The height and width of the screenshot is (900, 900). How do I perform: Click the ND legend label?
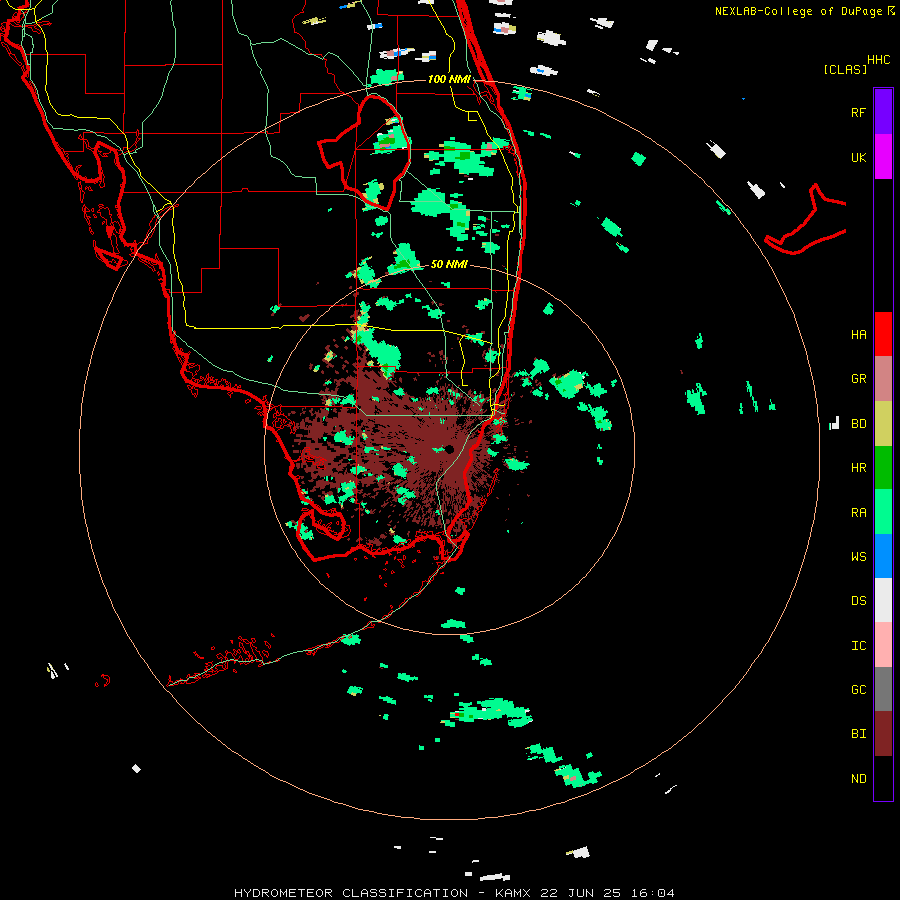coord(858,779)
